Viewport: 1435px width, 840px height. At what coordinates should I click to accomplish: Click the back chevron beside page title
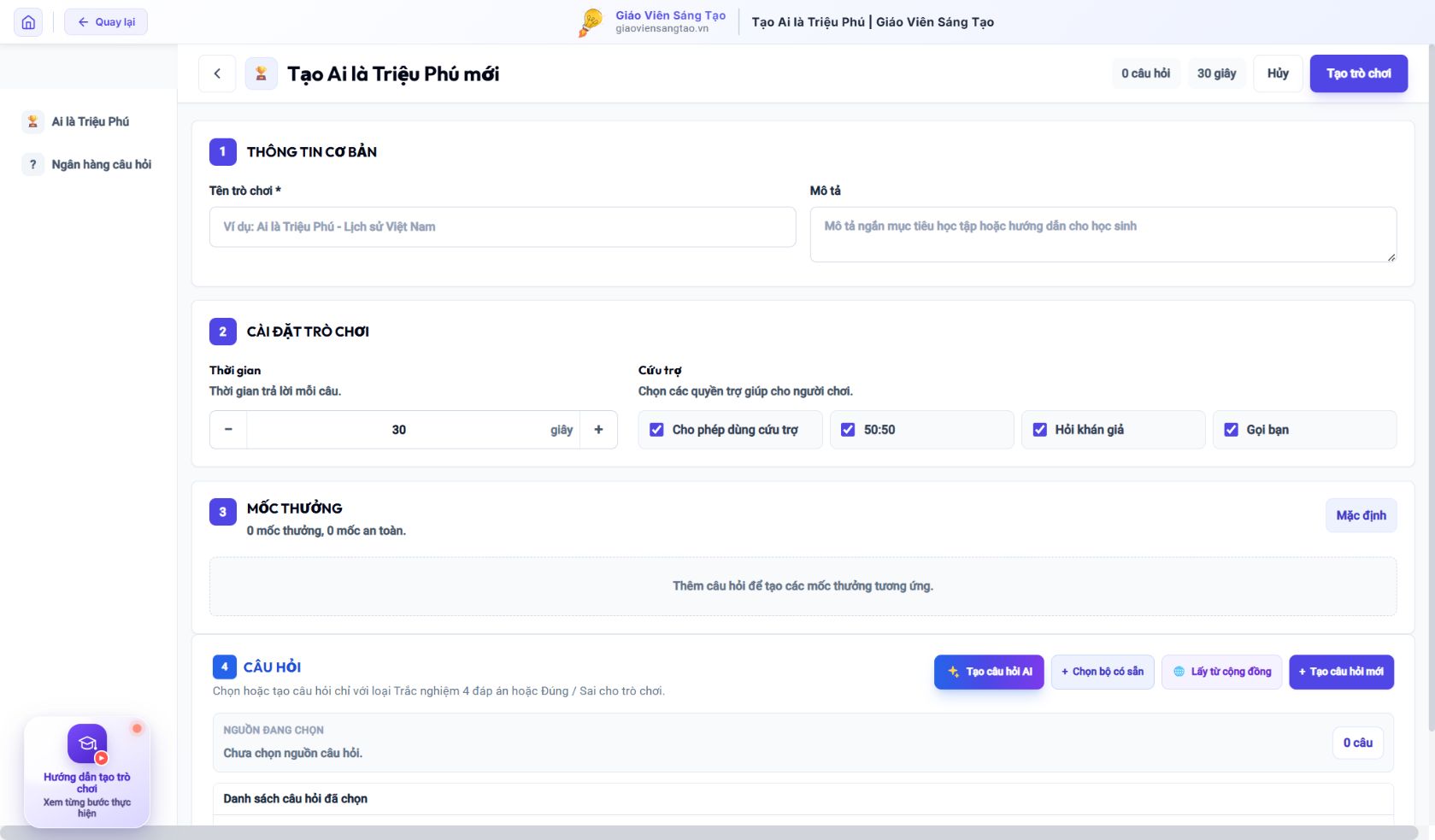217,73
